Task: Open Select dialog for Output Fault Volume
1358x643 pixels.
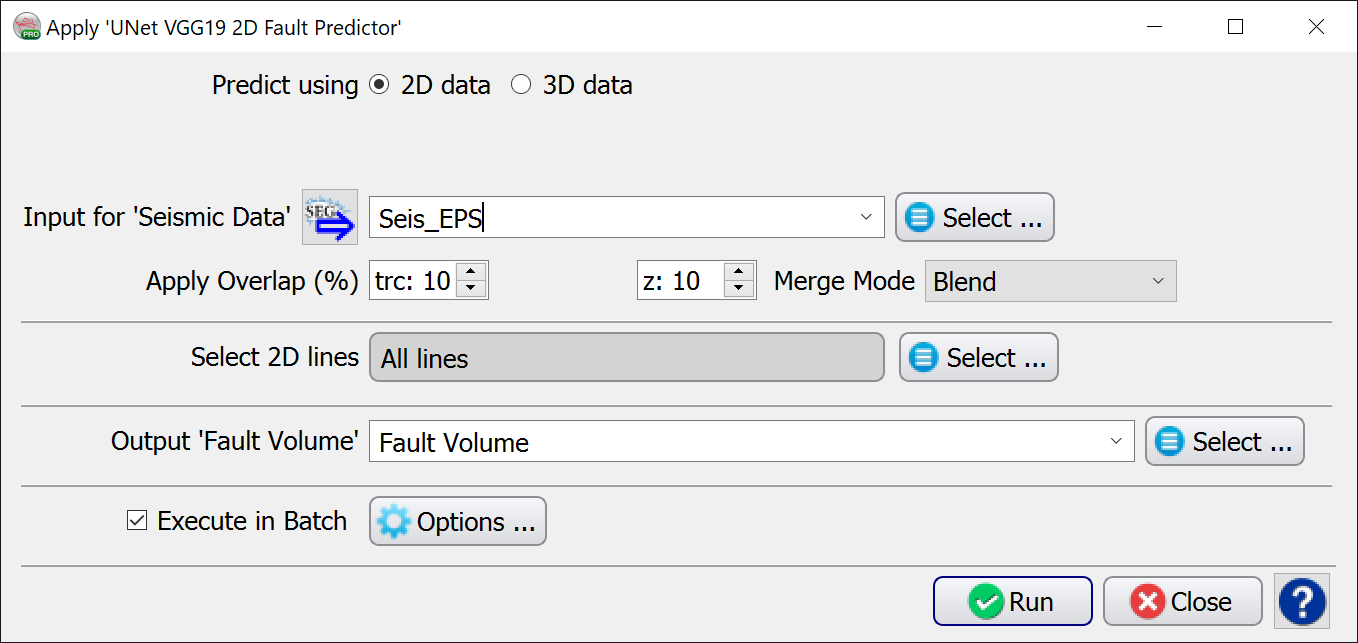Action: (x=1224, y=442)
